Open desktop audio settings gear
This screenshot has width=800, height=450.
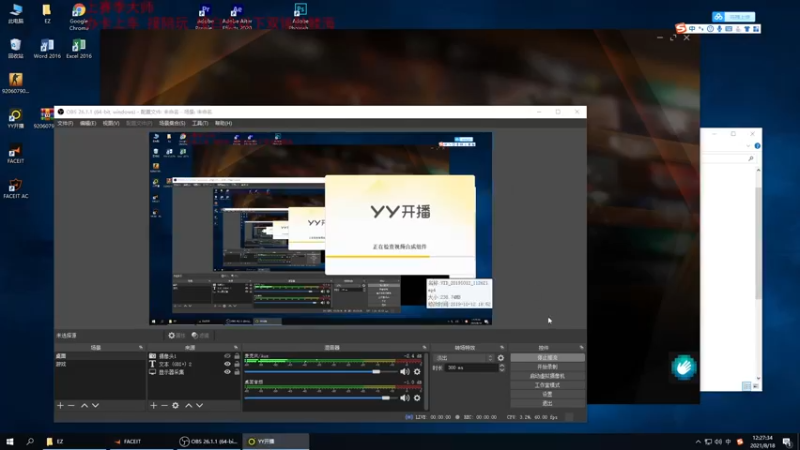point(417,397)
